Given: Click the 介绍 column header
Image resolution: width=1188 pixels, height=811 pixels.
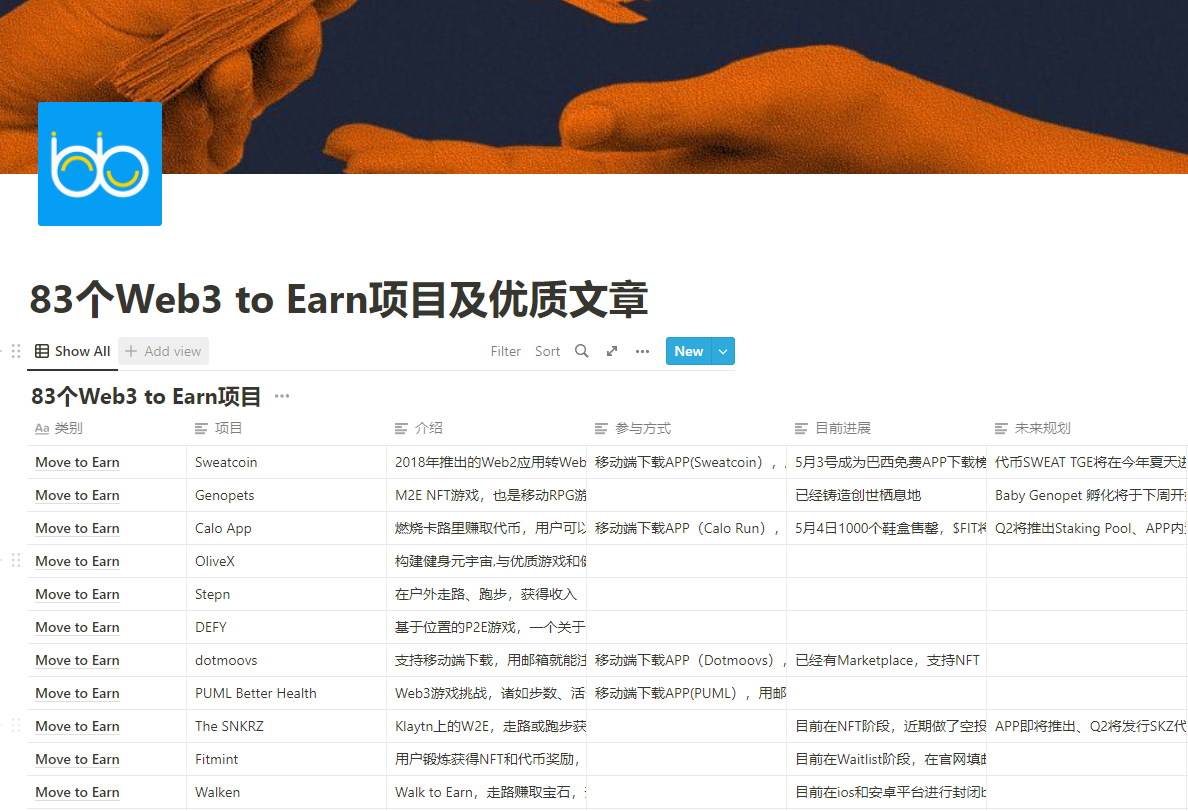Looking at the screenshot, I should point(486,428).
